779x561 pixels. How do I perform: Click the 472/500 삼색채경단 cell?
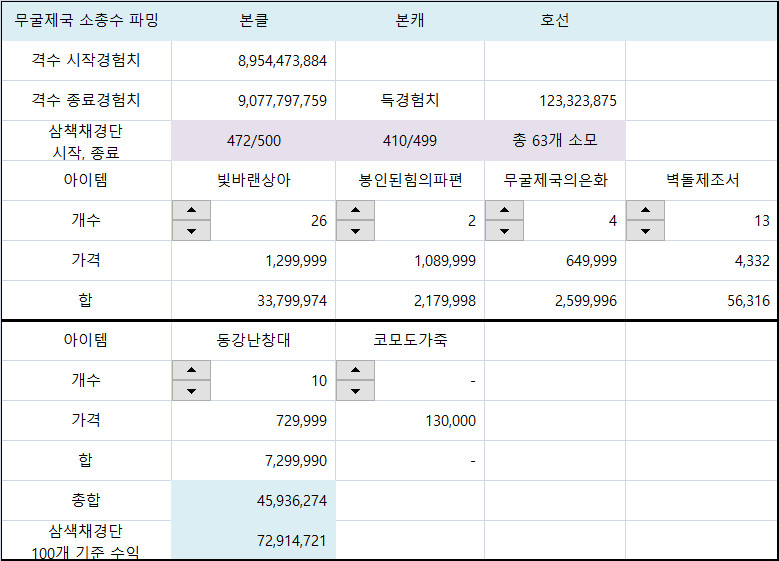[253, 141]
